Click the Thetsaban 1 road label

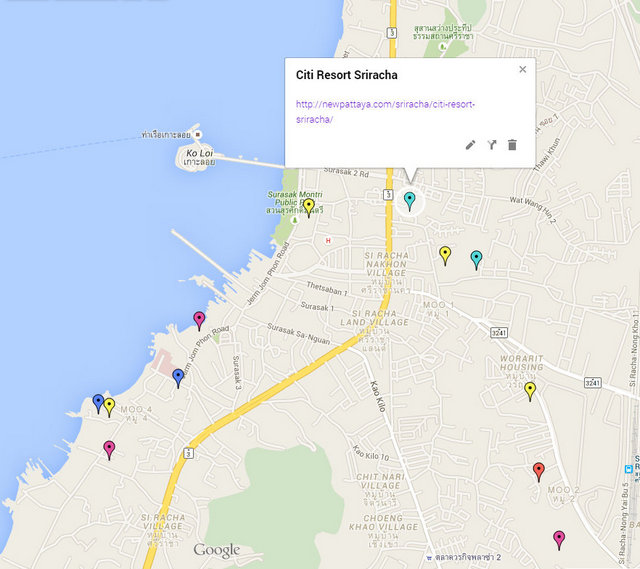coord(327,289)
